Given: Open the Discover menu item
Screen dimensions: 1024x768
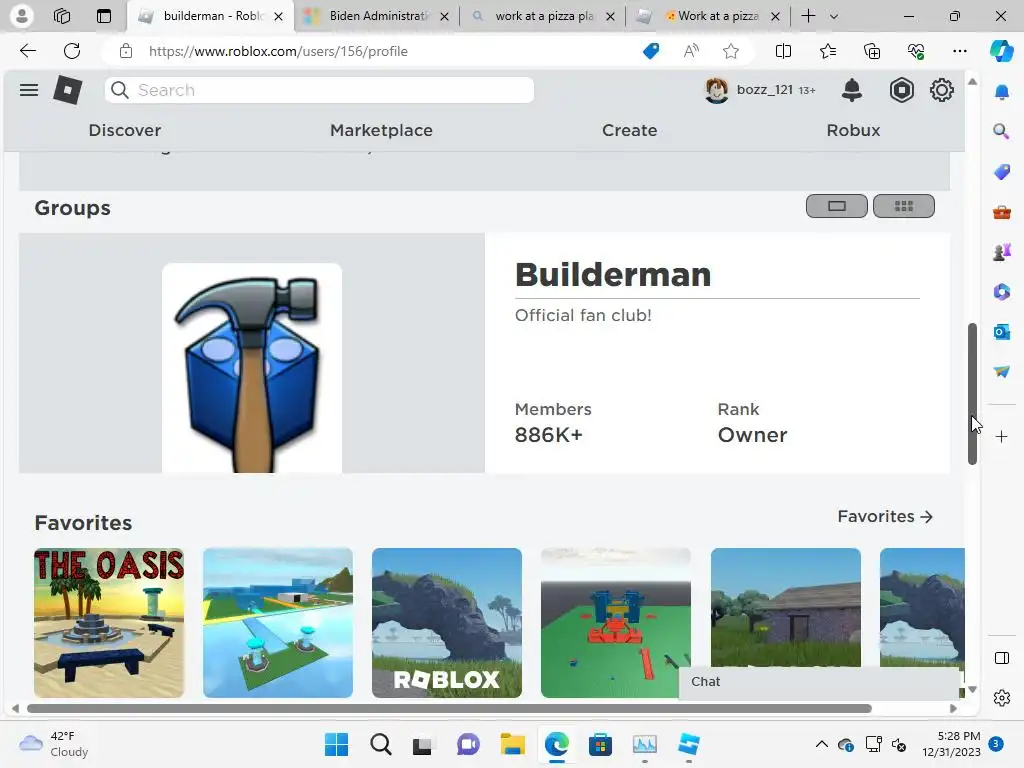Looking at the screenshot, I should click(x=125, y=130).
